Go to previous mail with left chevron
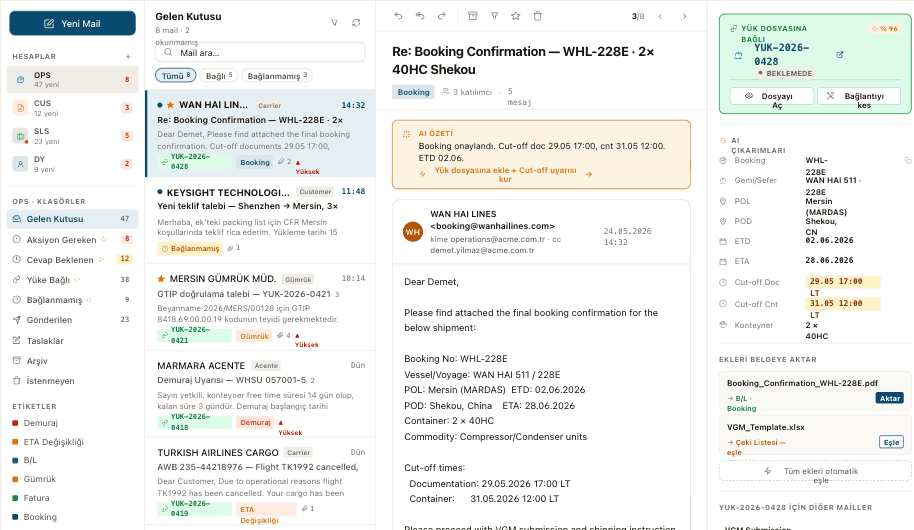This screenshot has height=530, width=914. 660,16
